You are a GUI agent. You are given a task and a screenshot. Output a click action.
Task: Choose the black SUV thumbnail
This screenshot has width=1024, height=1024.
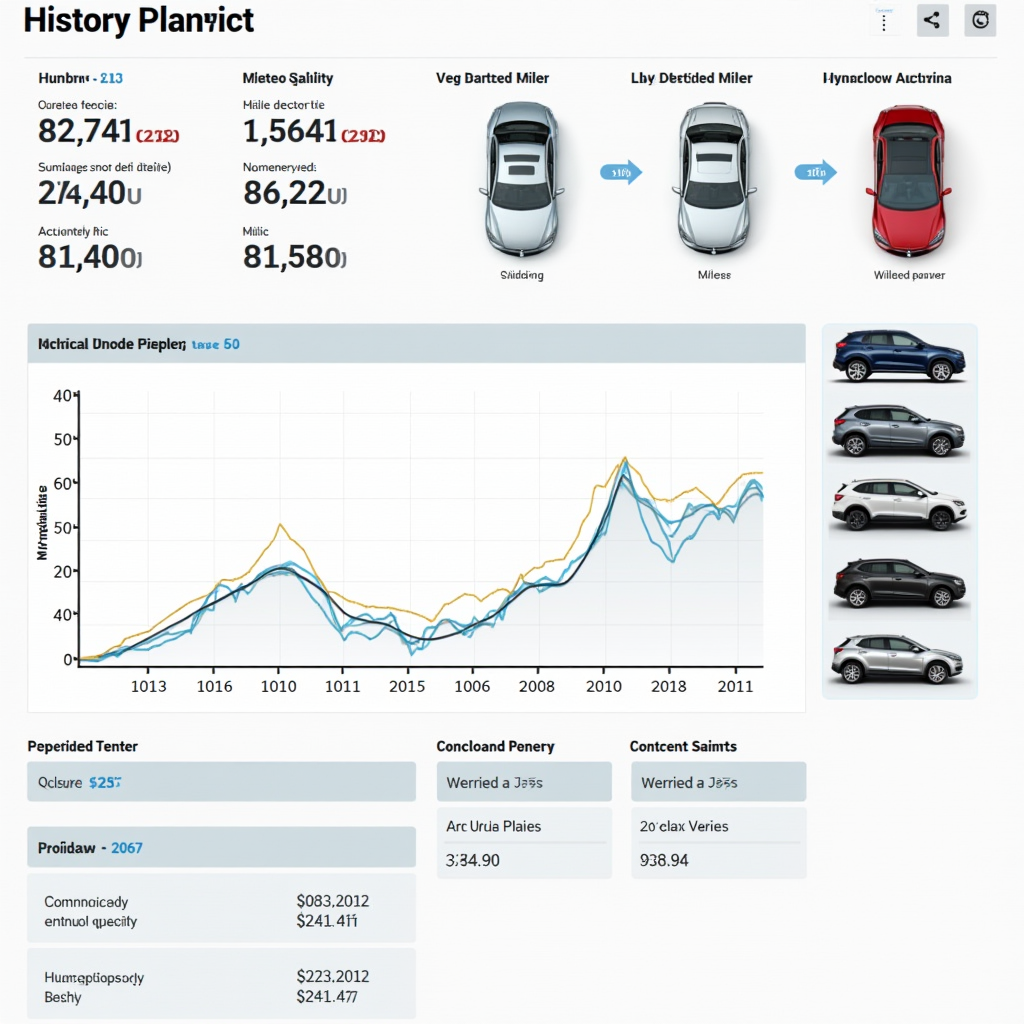click(x=898, y=582)
